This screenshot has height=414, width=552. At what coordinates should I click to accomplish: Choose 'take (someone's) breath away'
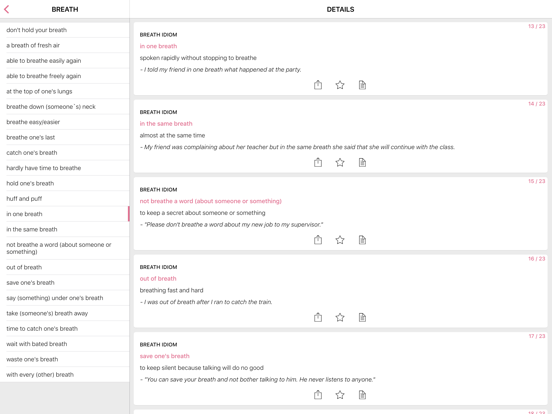(x=65, y=313)
